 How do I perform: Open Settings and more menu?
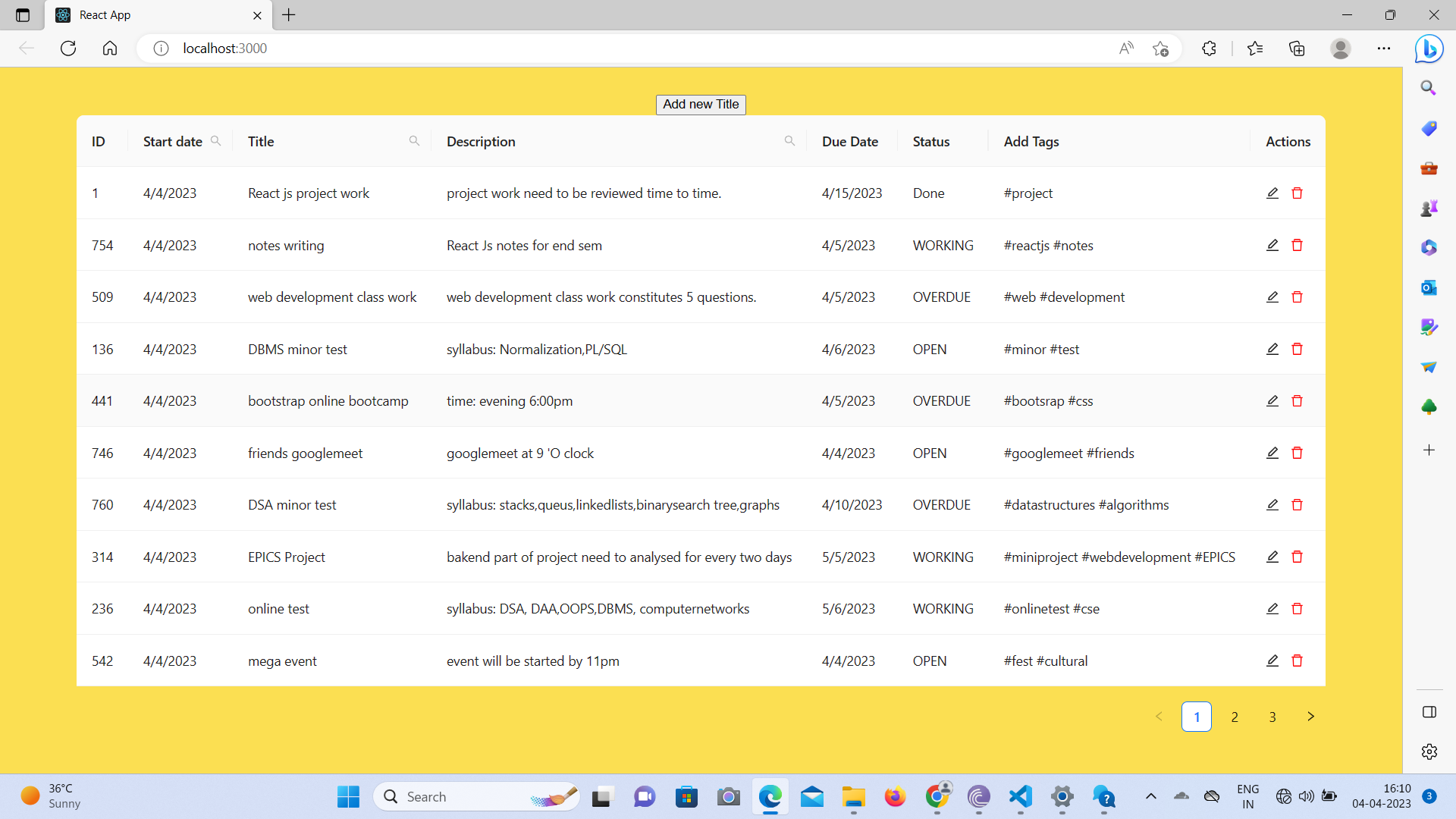pyautogui.click(x=1384, y=48)
